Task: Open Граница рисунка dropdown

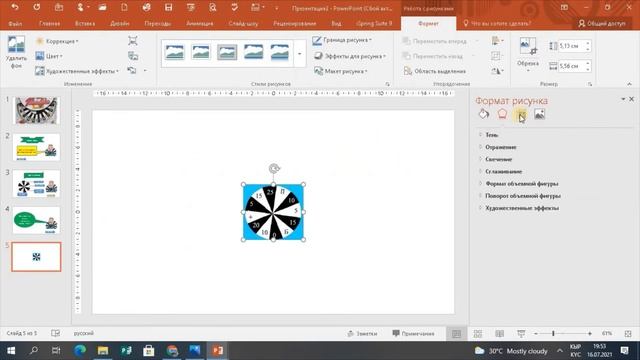Action: 342,40
